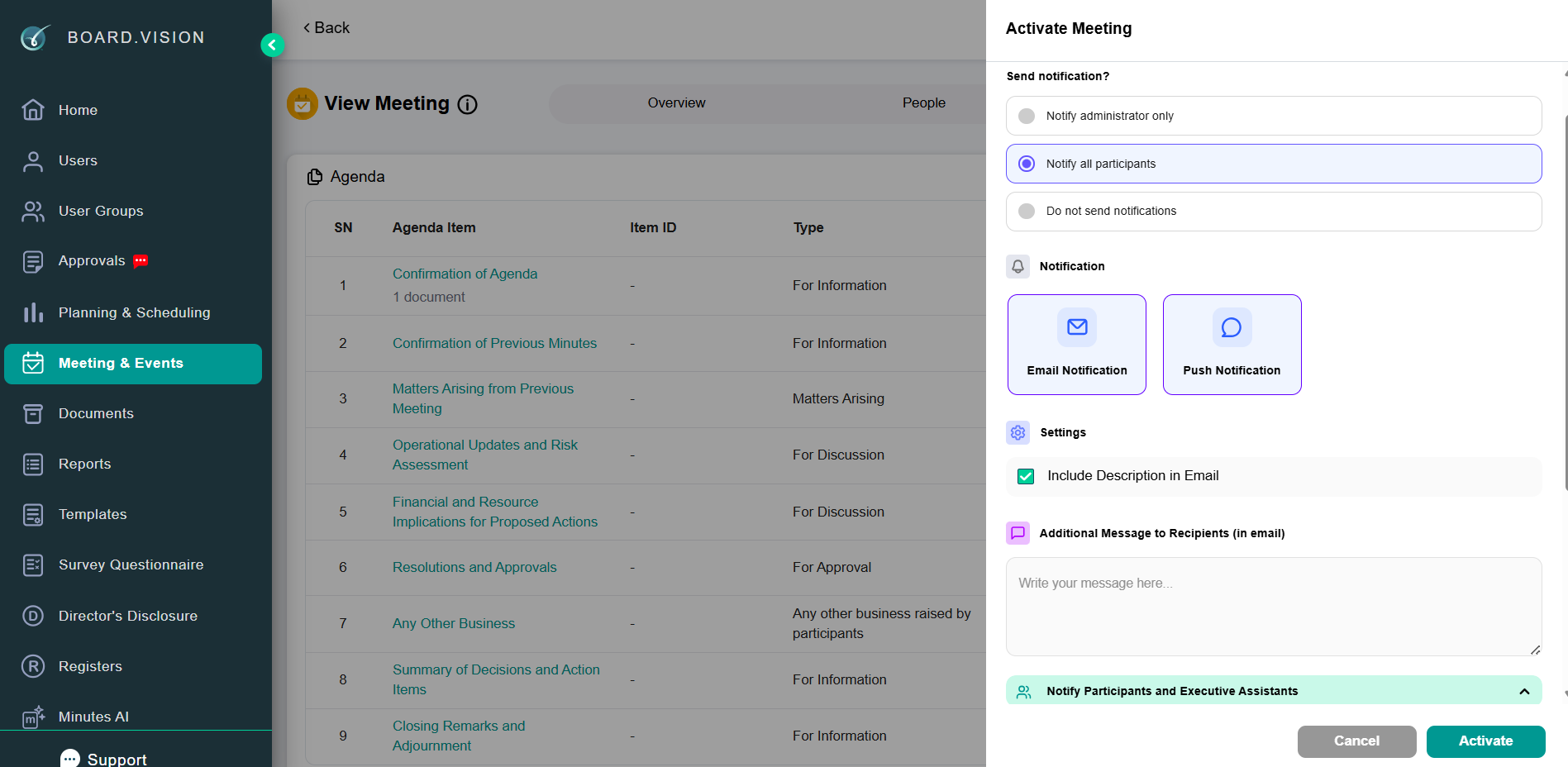
Task: Click the Agenda Item column header
Action: pos(434,227)
